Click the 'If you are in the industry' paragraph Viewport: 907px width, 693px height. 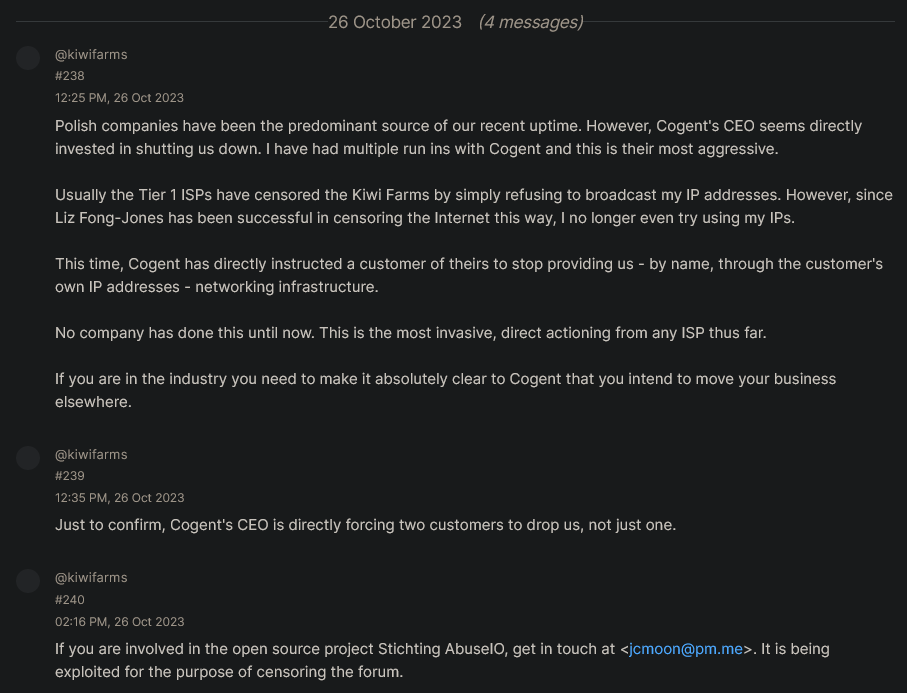tap(445, 390)
